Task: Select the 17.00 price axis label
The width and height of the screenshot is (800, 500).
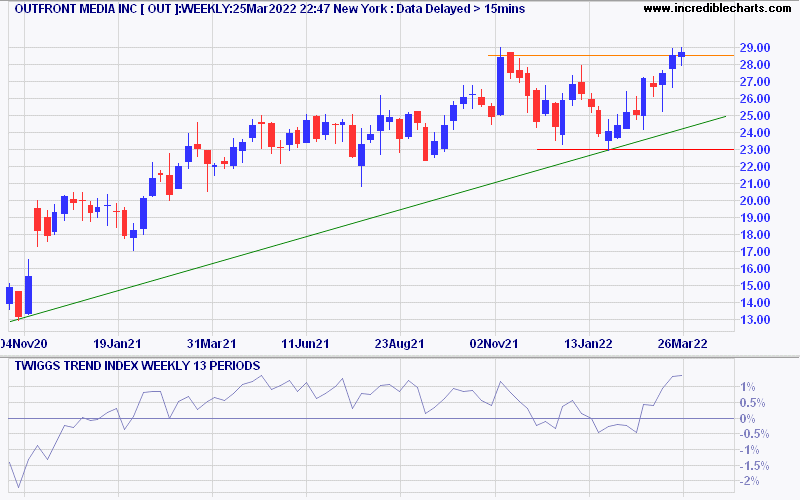Action: tap(755, 252)
